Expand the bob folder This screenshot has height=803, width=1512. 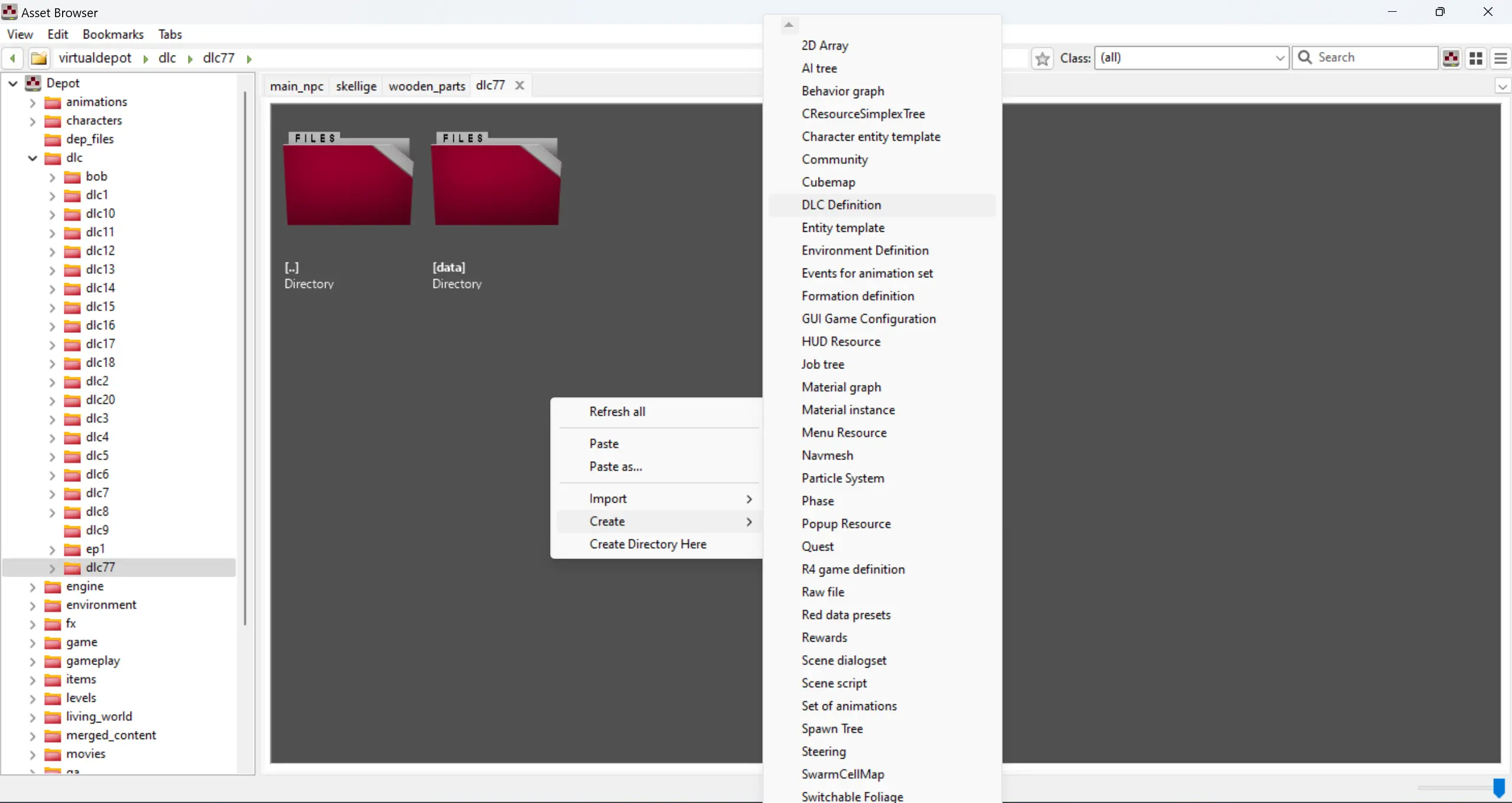click(x=52, y=177)
